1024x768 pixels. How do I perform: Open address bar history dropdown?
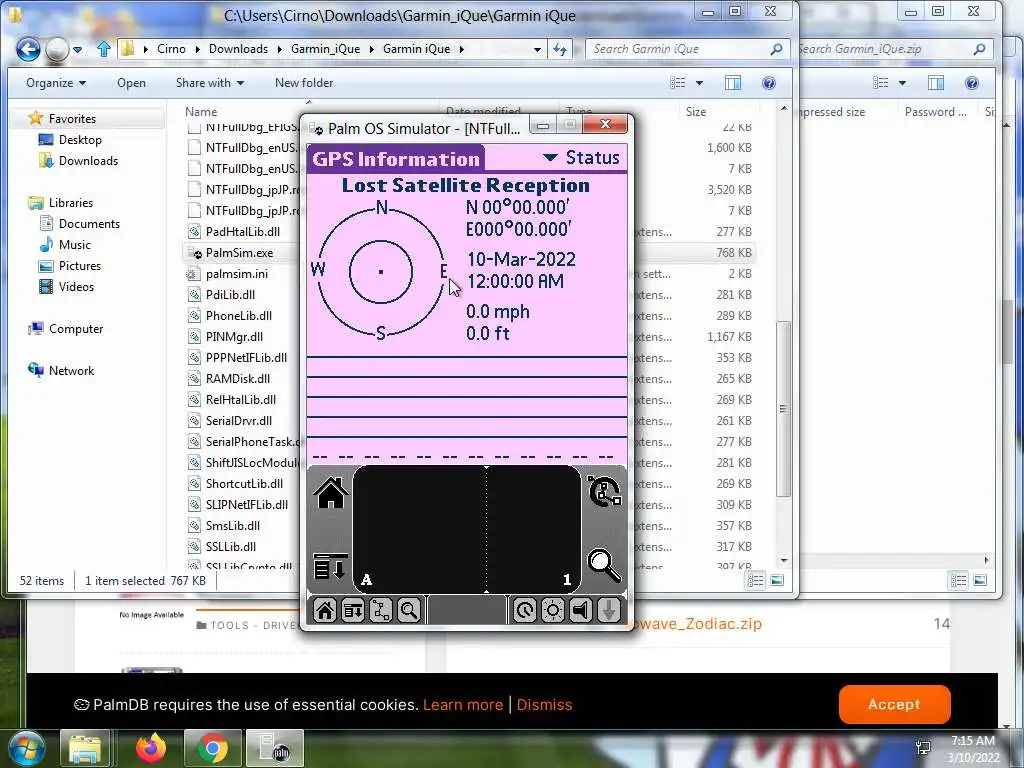(537, 49)
